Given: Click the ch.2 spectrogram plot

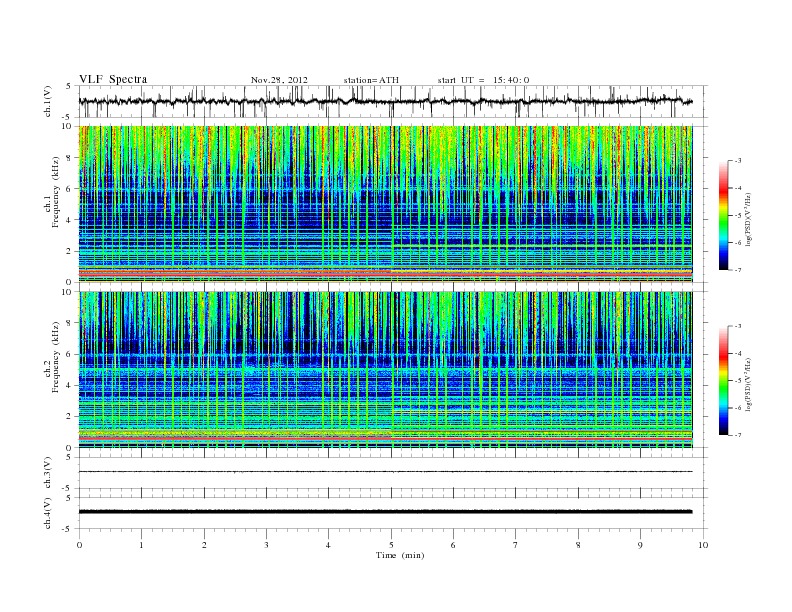Looking at the screenshot, I should tap(386, 370).
